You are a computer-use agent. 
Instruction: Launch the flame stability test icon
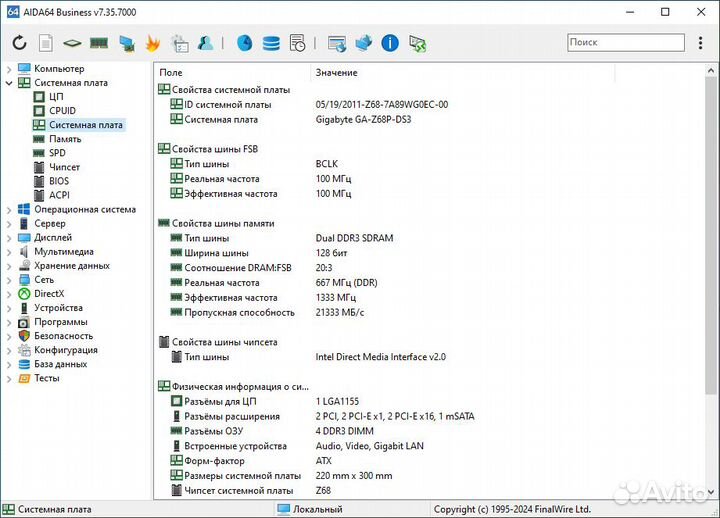152,43
